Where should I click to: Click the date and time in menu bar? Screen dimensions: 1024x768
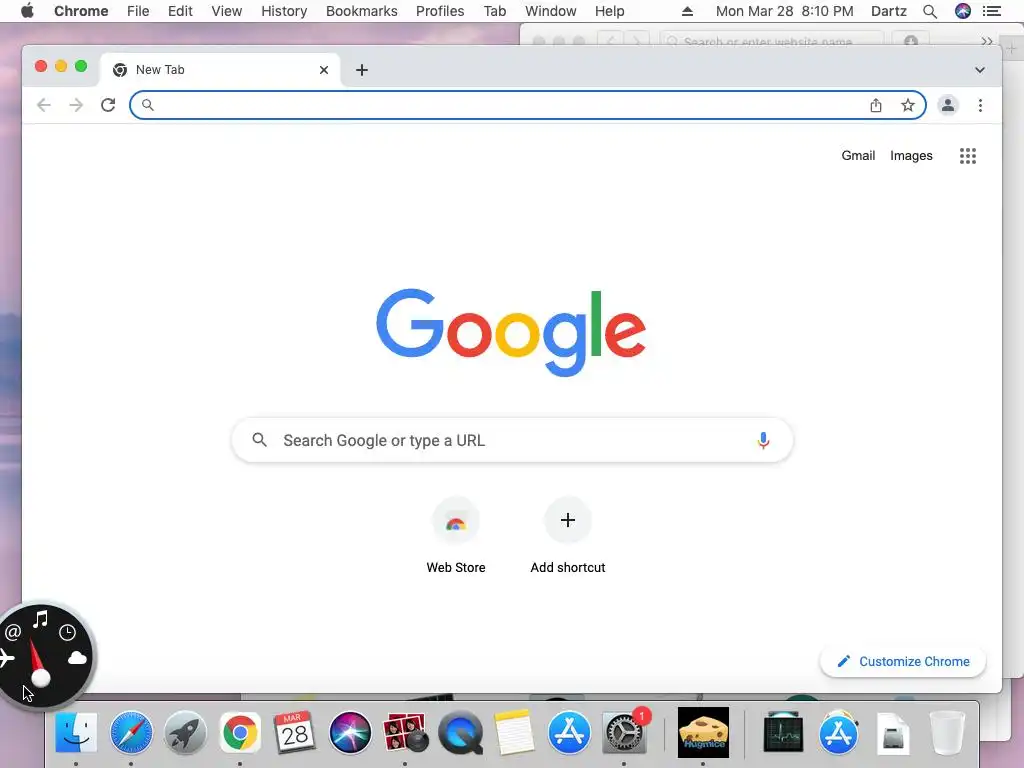click(784, 11)
